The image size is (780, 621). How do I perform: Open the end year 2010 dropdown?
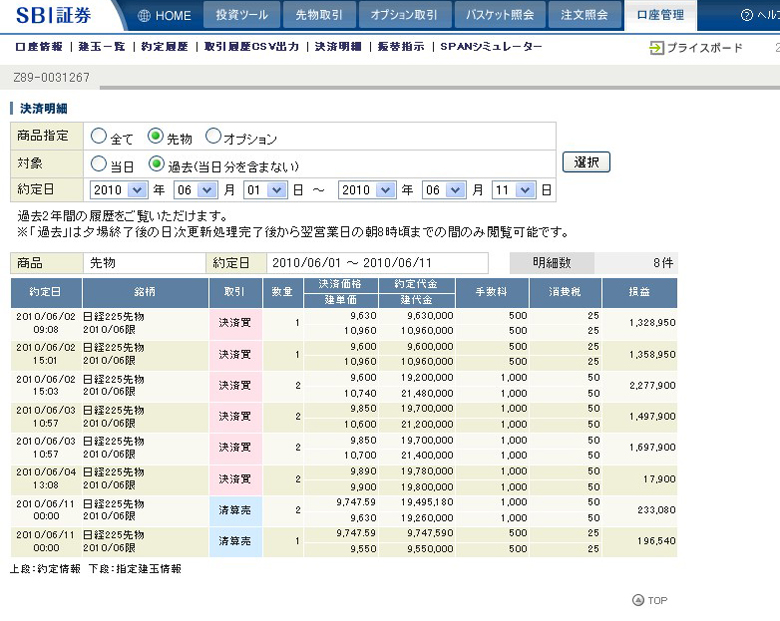coord(367,190)
